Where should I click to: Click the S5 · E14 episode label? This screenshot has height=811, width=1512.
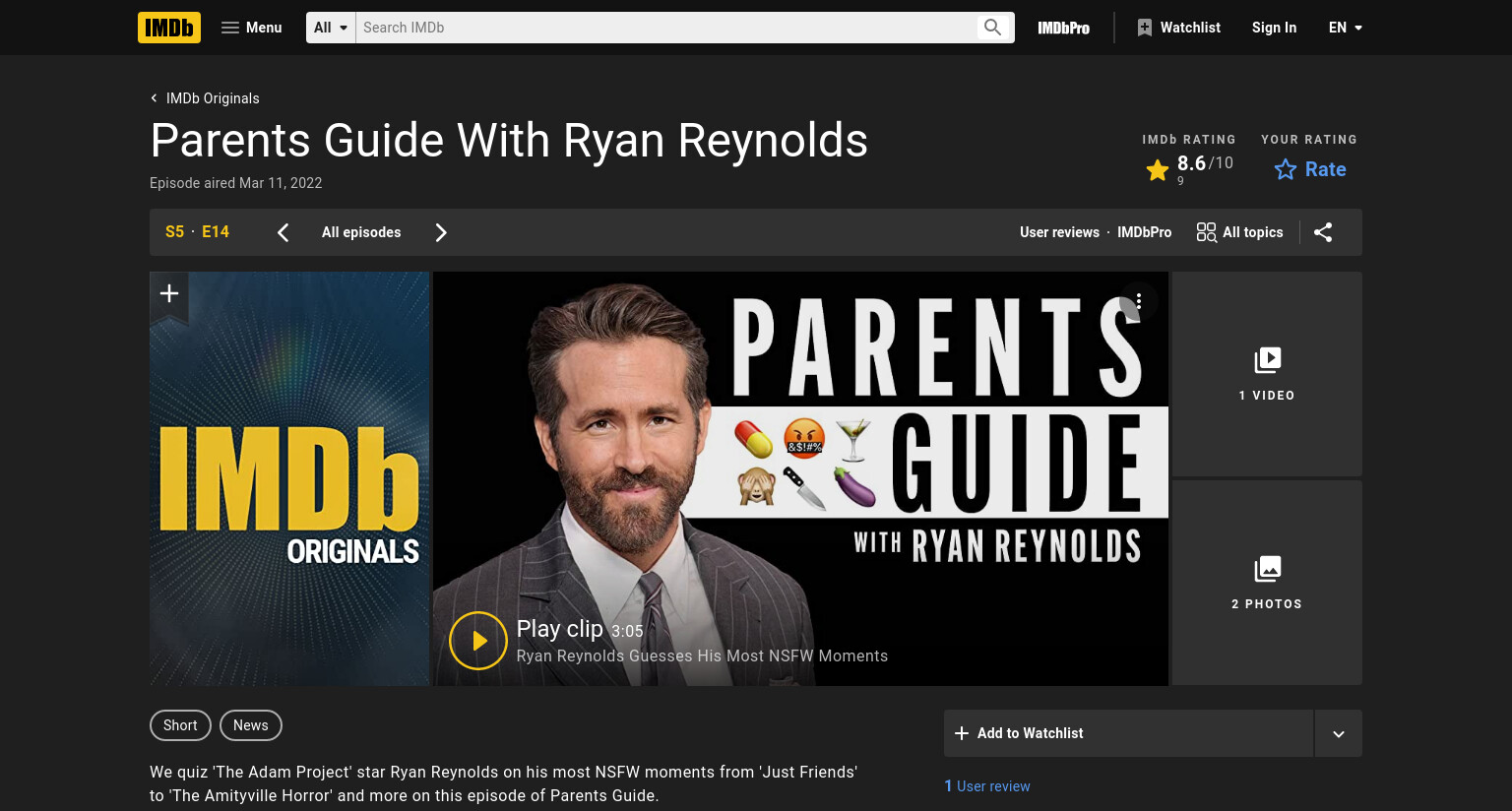[x=197, y=232]
